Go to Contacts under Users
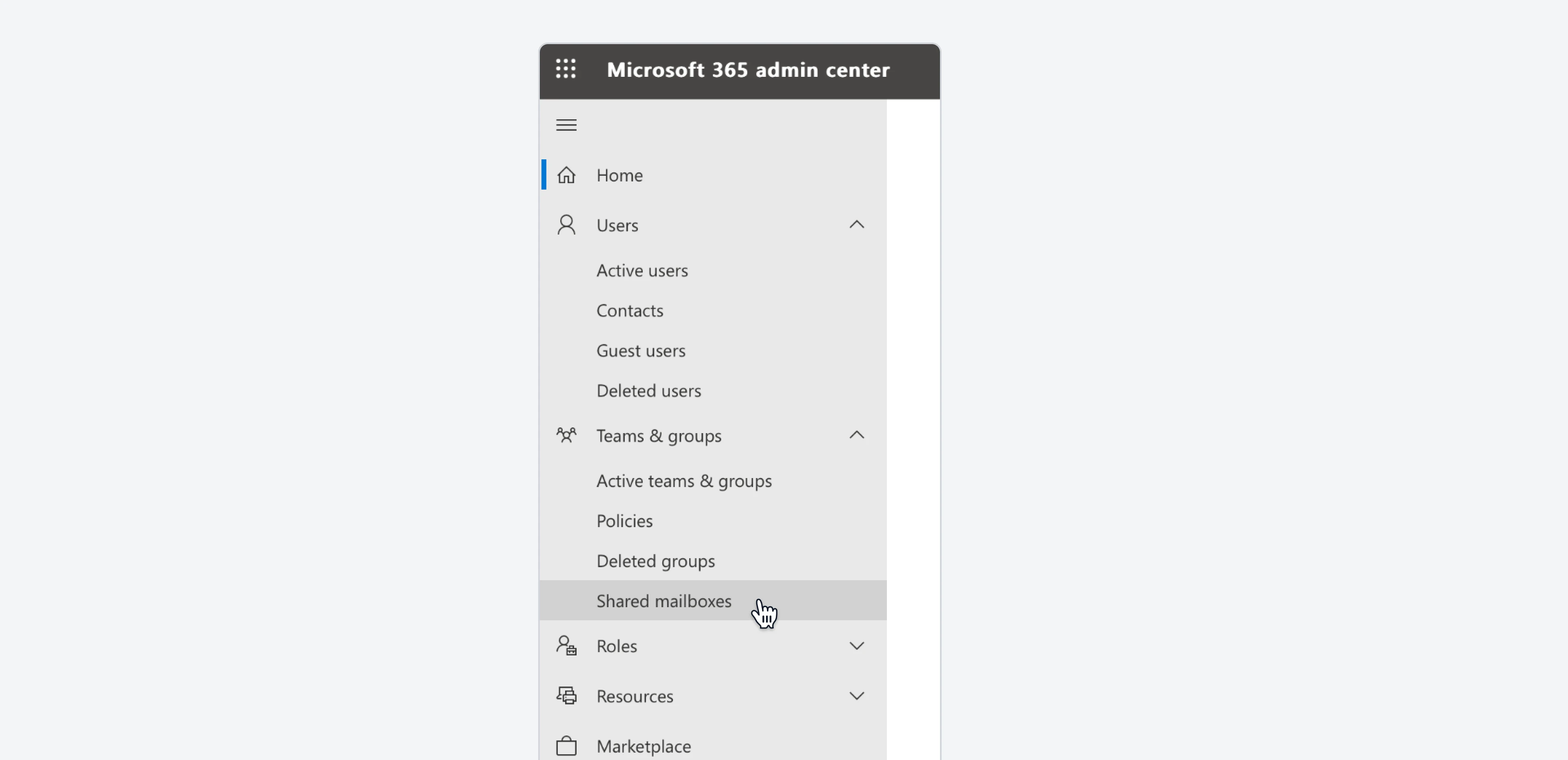Screen dimensions: 1568x760 [x=629, y=311]
